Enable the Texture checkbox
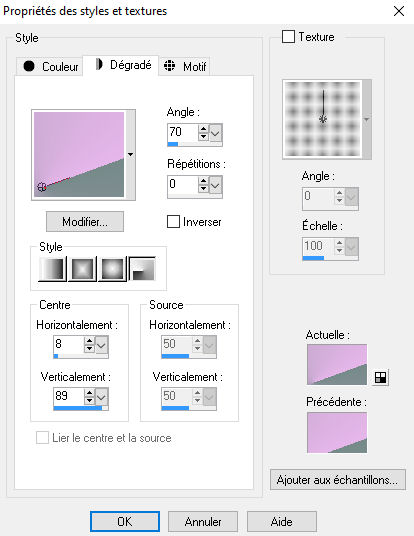The width and height of the screenshot is (414, 536). point(288,37)
